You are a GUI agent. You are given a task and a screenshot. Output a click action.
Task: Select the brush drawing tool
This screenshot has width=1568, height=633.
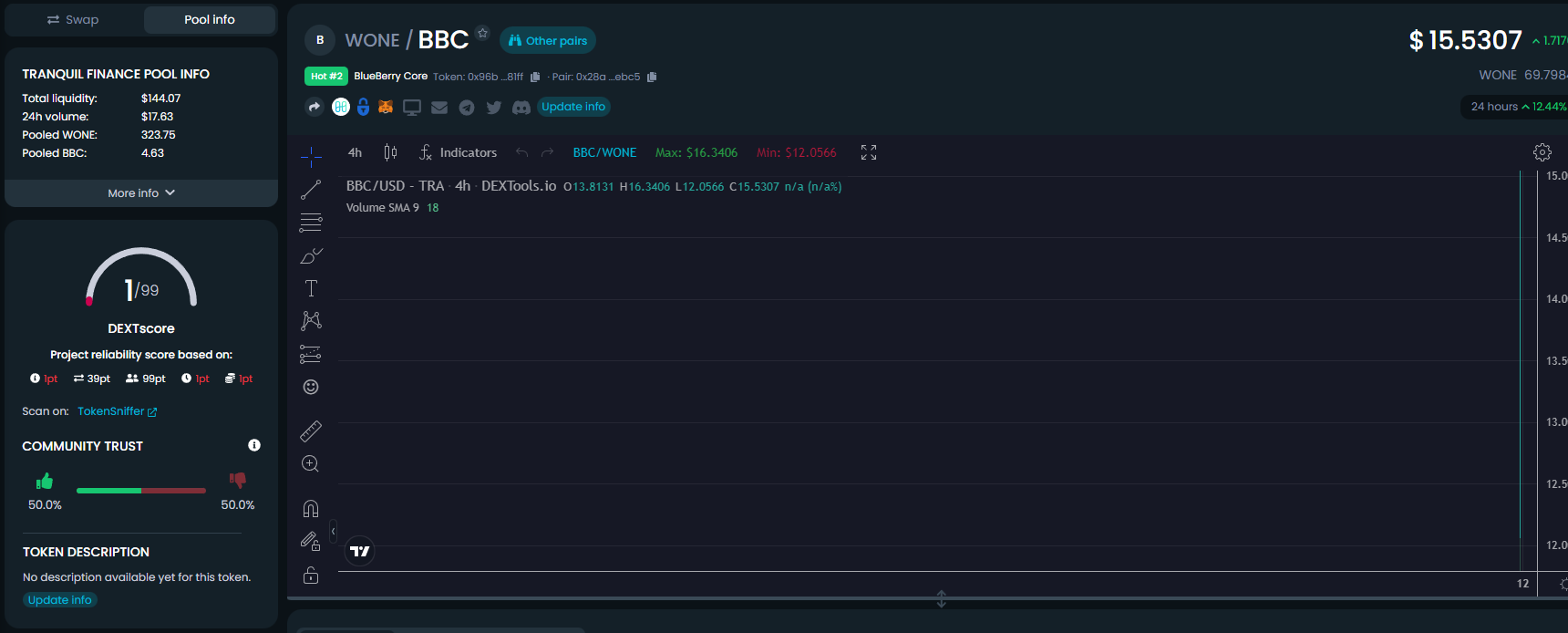[x=311, y=256]
